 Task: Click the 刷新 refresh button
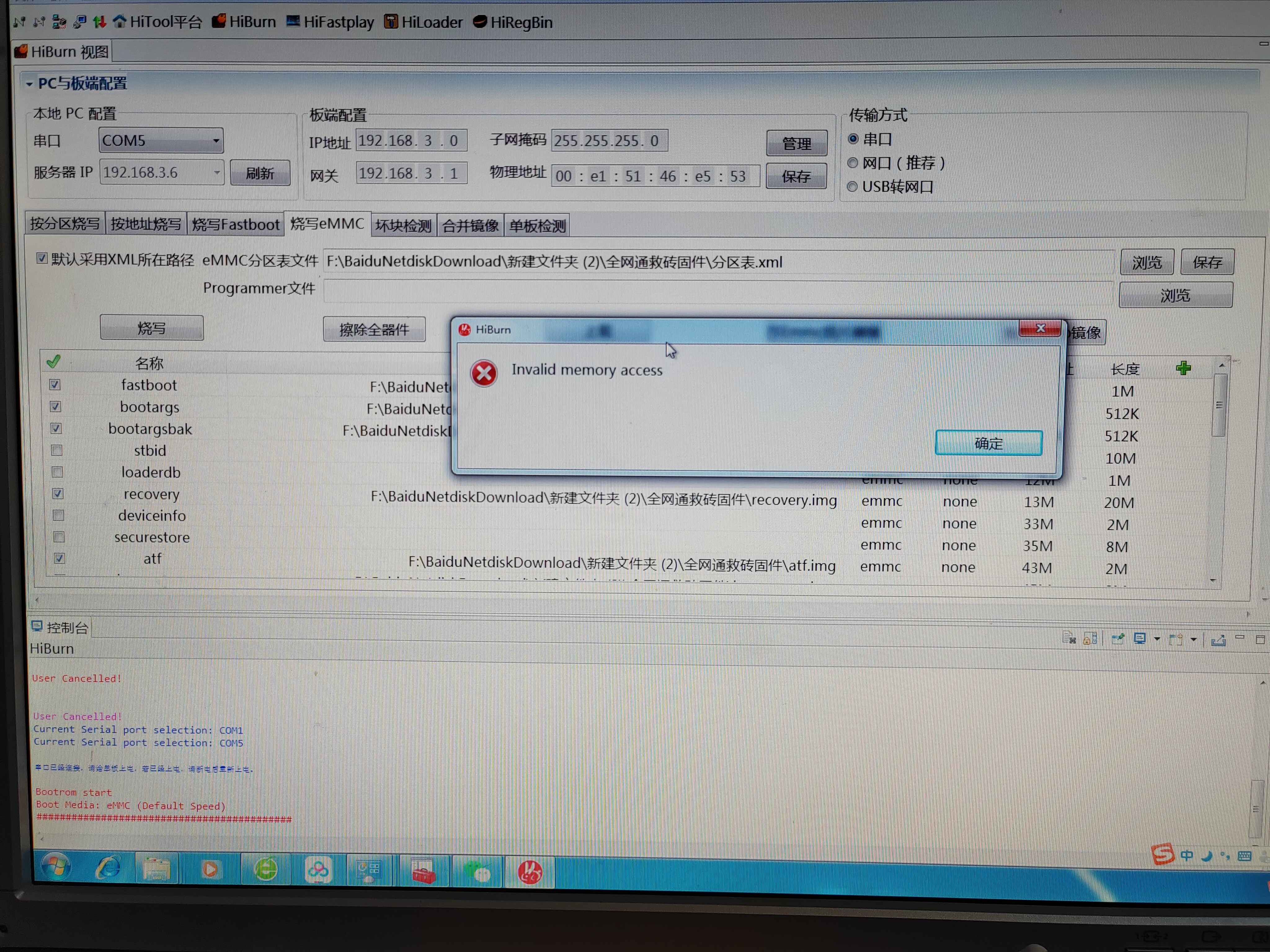pos(260,173)
